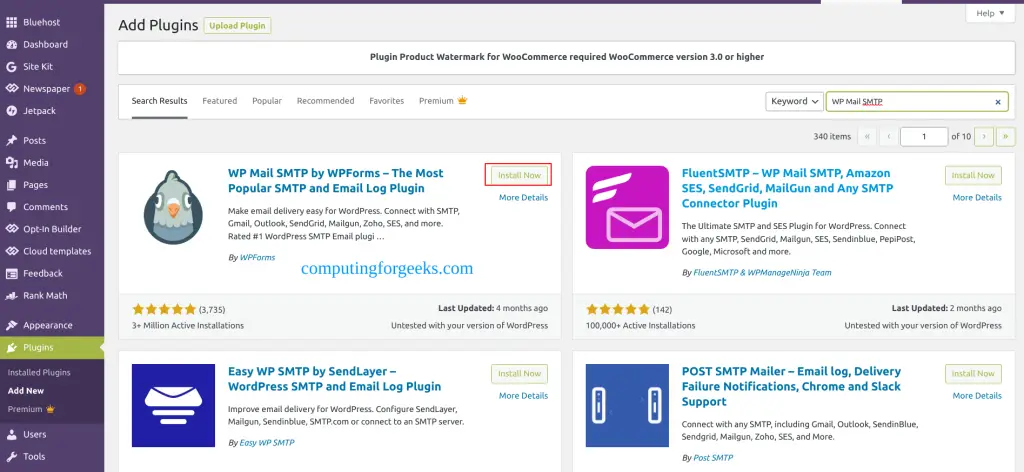This screenshot has height=472, width=1024.
Task: Open More Details for WP Mail SMTP
Action: tap(523, 197)
